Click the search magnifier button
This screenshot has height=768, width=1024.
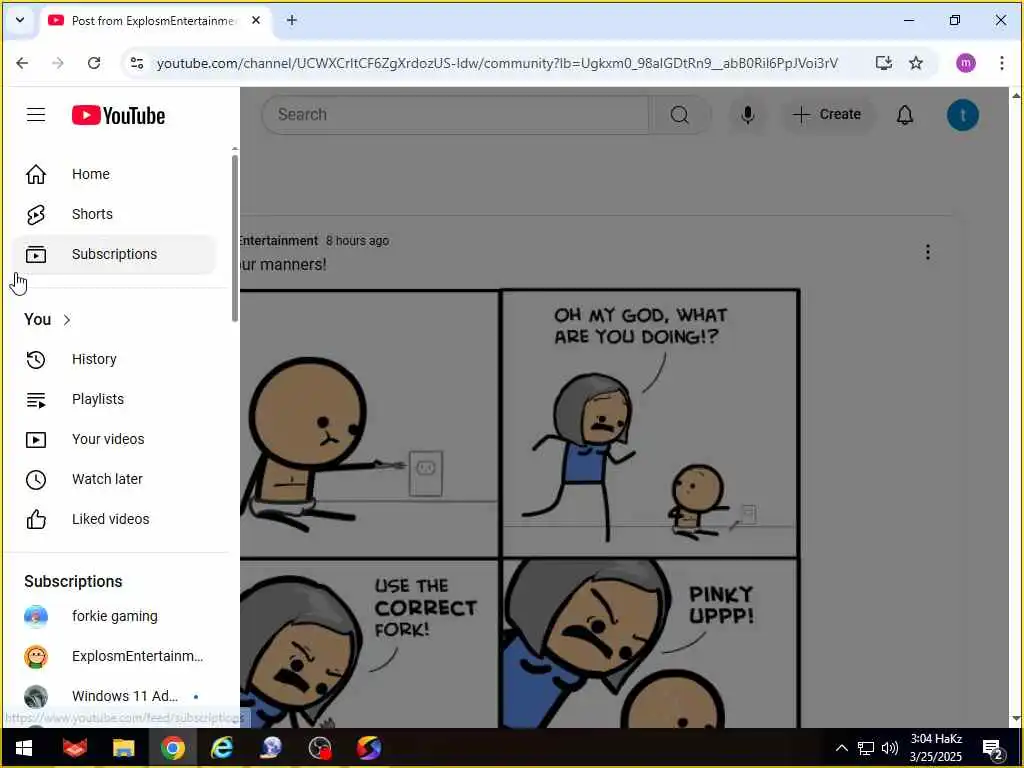pos(680,115)
